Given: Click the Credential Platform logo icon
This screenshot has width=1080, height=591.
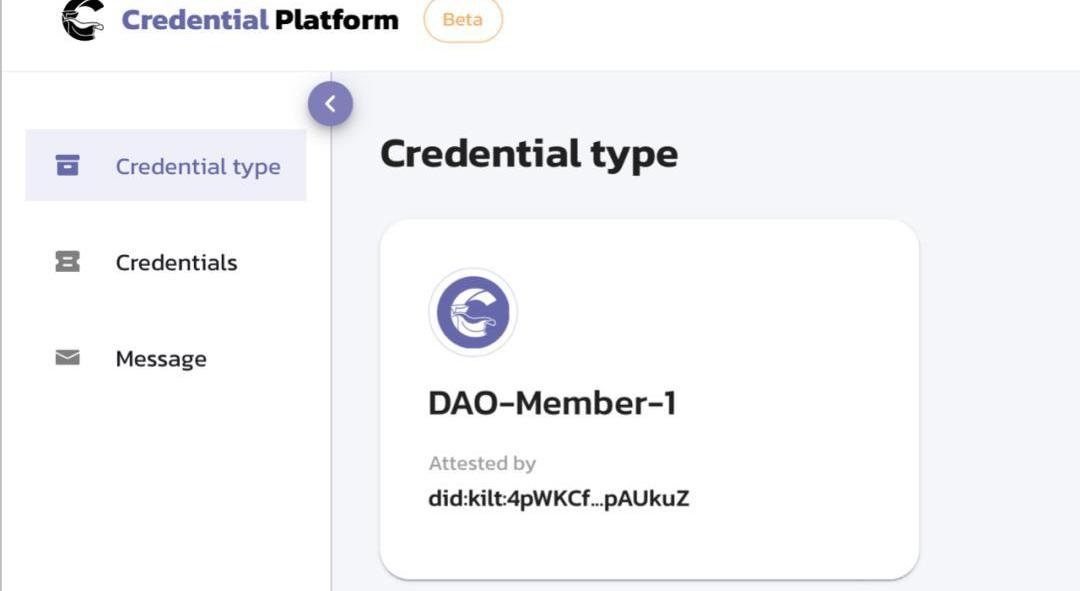Looking at the screenshot, I should [x=83, y=19].
